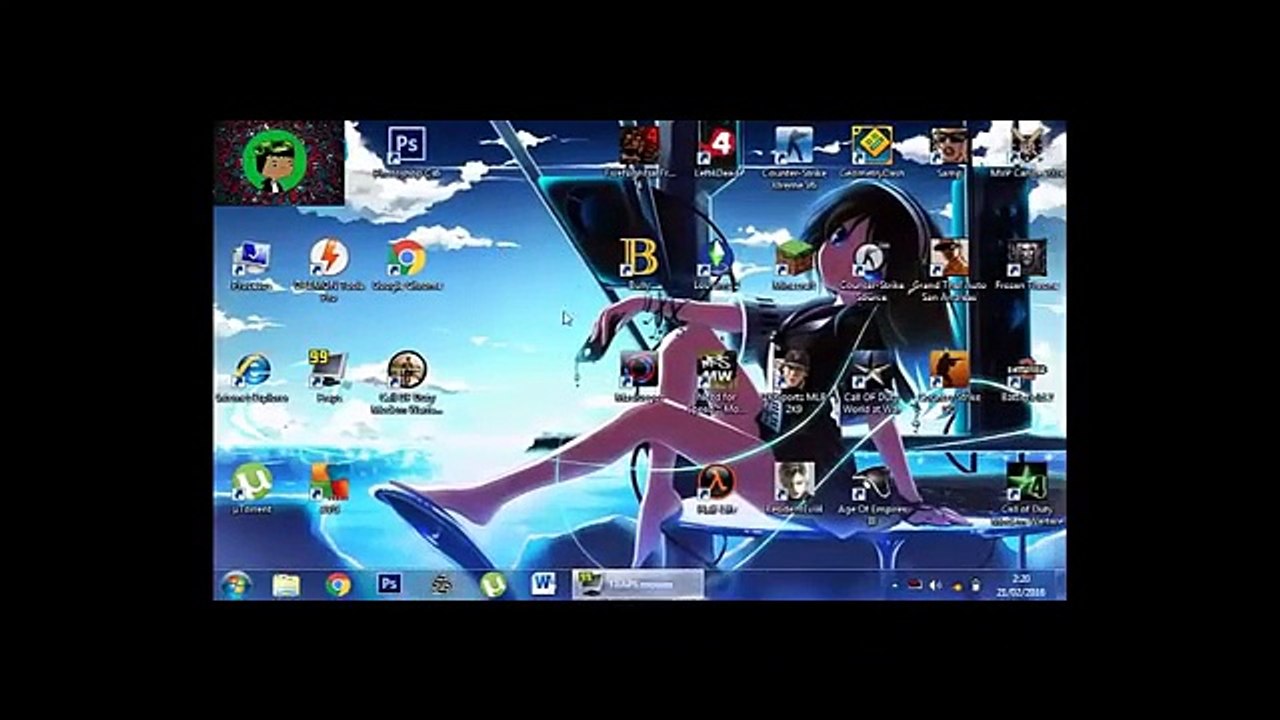Open the Fraps desktop shortcut

329,377
